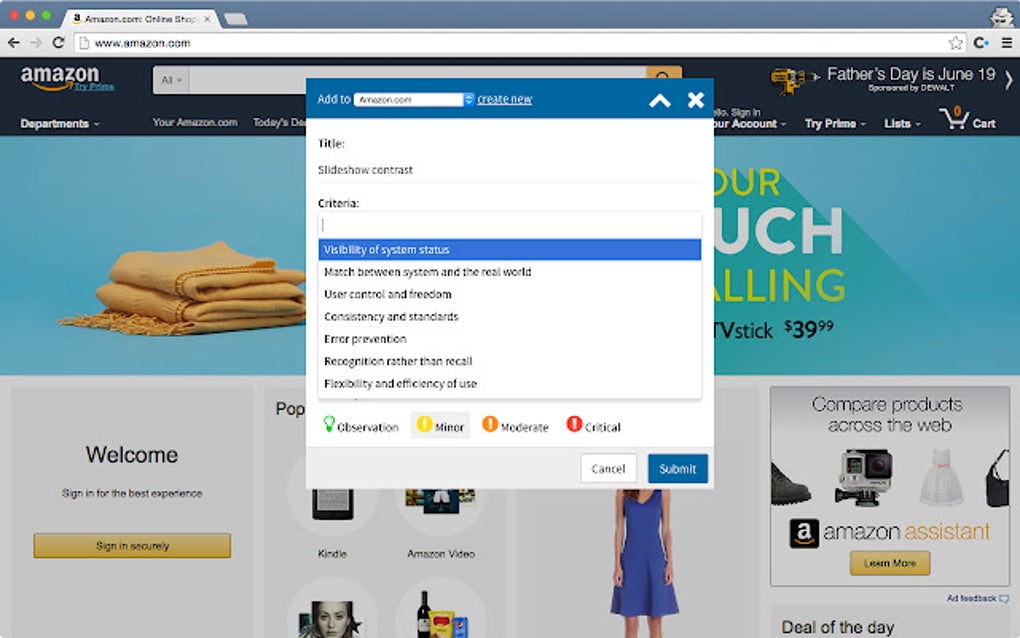Close the add issue dialog
Viewport: 1020px width, 638px height.
[x=695, y=100]
